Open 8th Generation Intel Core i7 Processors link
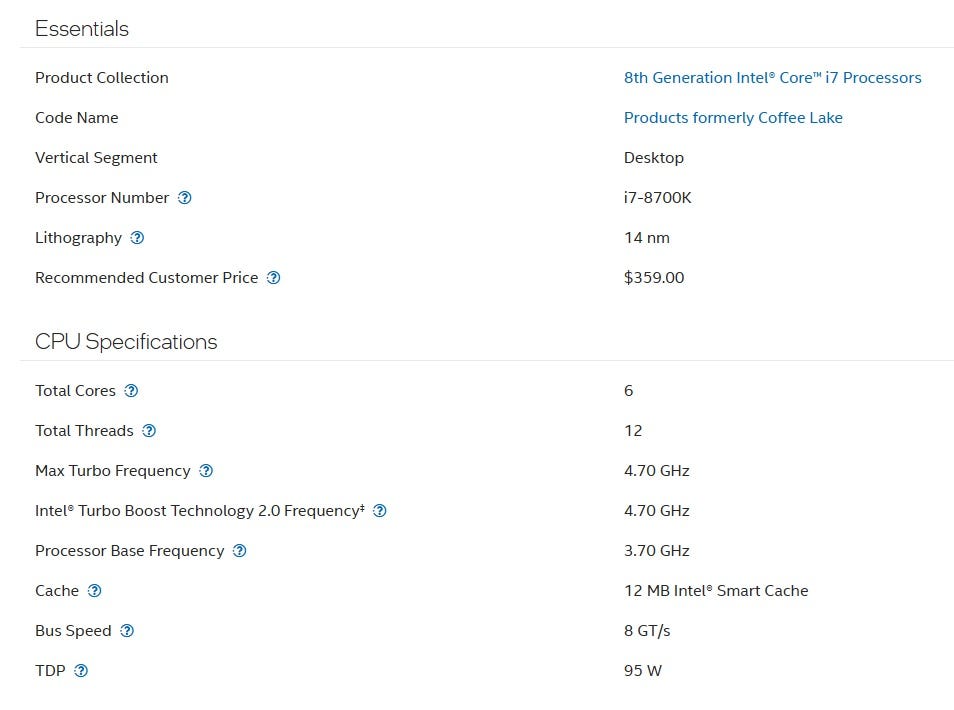954x710 pixels. pyautogui.click(x=772, y=78)
